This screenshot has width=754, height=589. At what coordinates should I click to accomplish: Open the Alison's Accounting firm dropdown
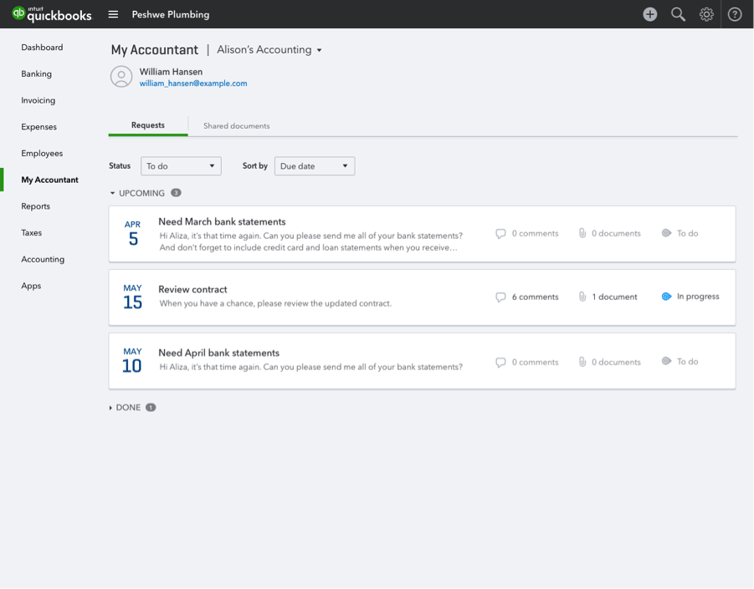[269, 50]
